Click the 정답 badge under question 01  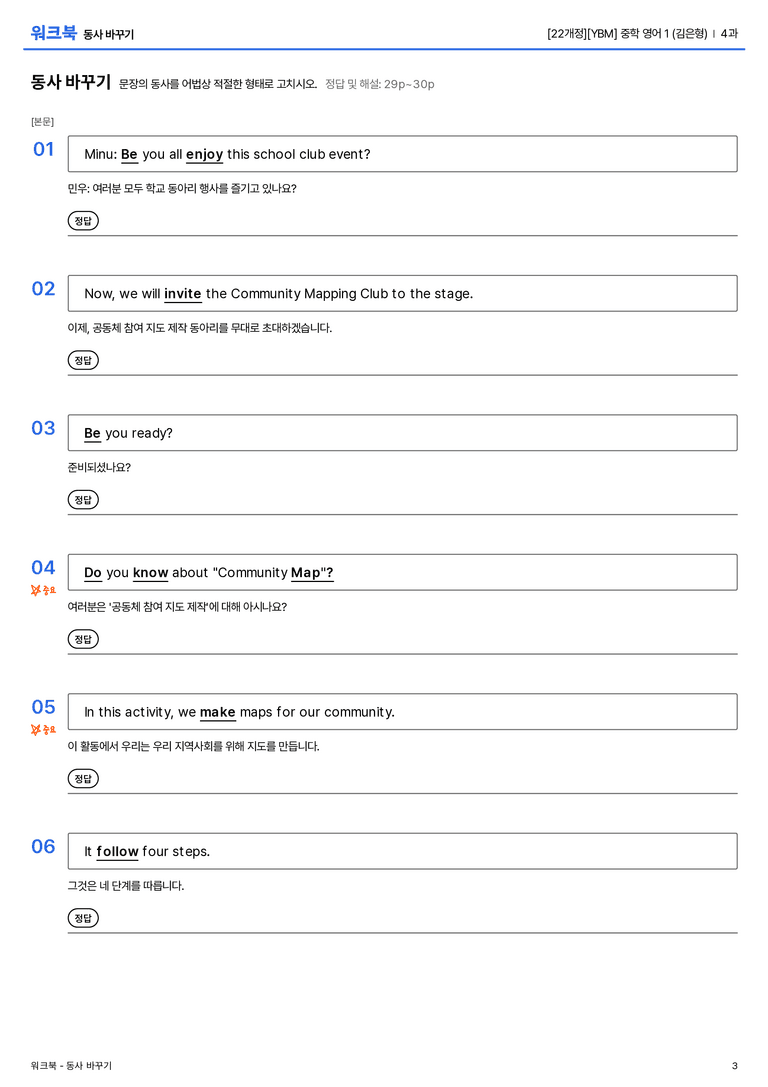pyautogui.click(x=83, y=220)
